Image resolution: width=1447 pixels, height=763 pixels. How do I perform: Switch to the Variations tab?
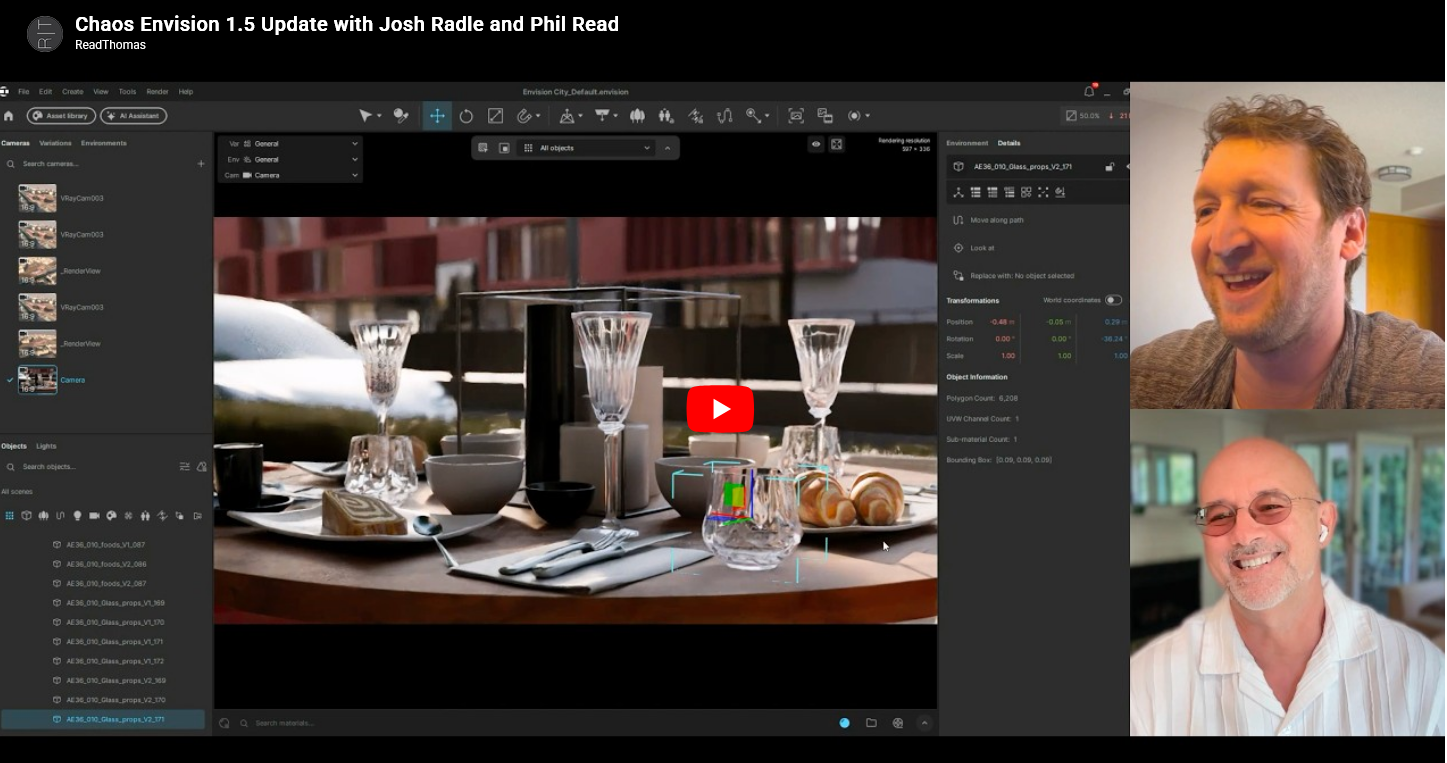coord(55,143)
